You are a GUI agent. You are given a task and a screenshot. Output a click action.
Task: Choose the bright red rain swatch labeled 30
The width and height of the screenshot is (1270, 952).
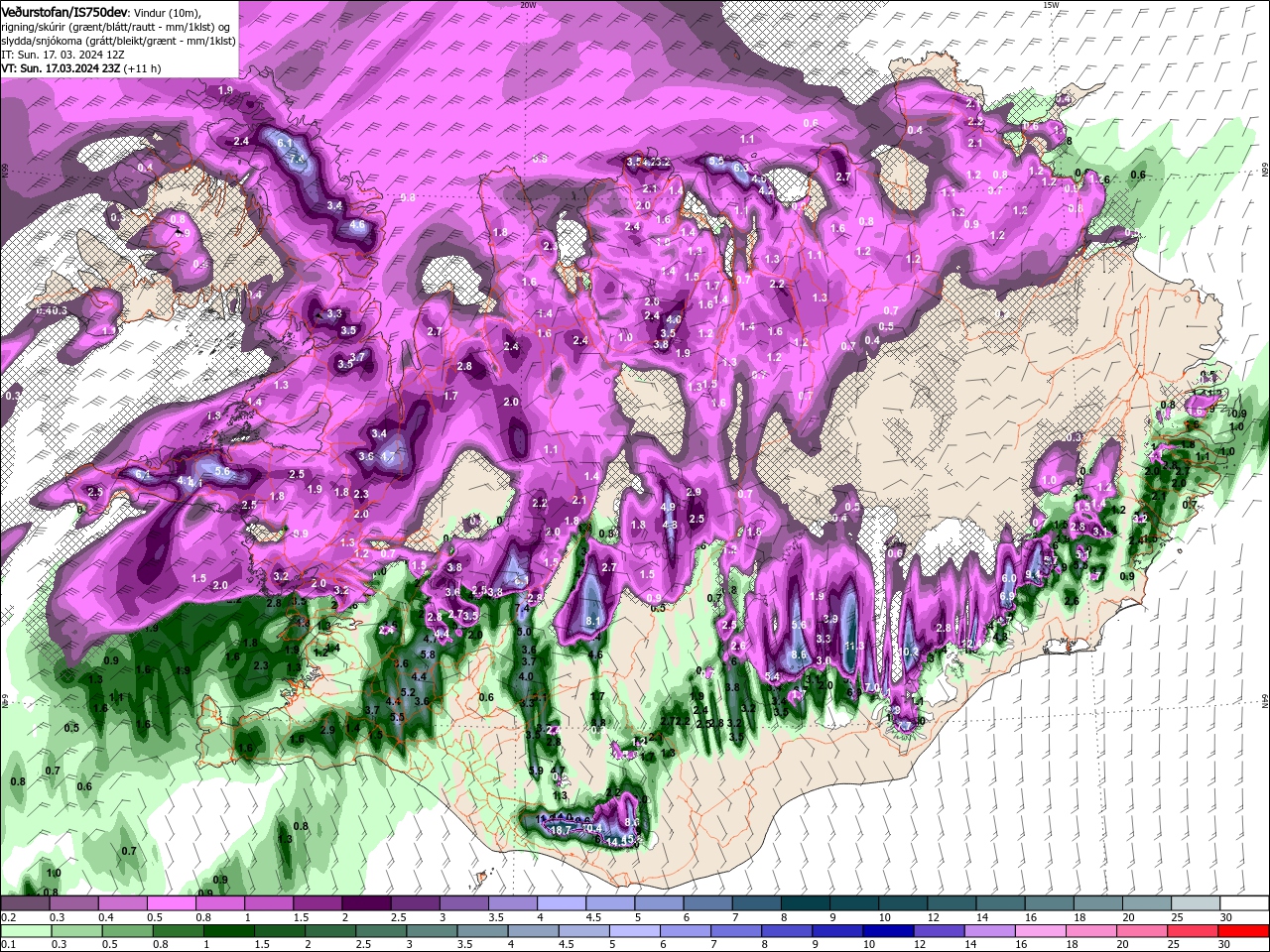[x=1245, y=931]
